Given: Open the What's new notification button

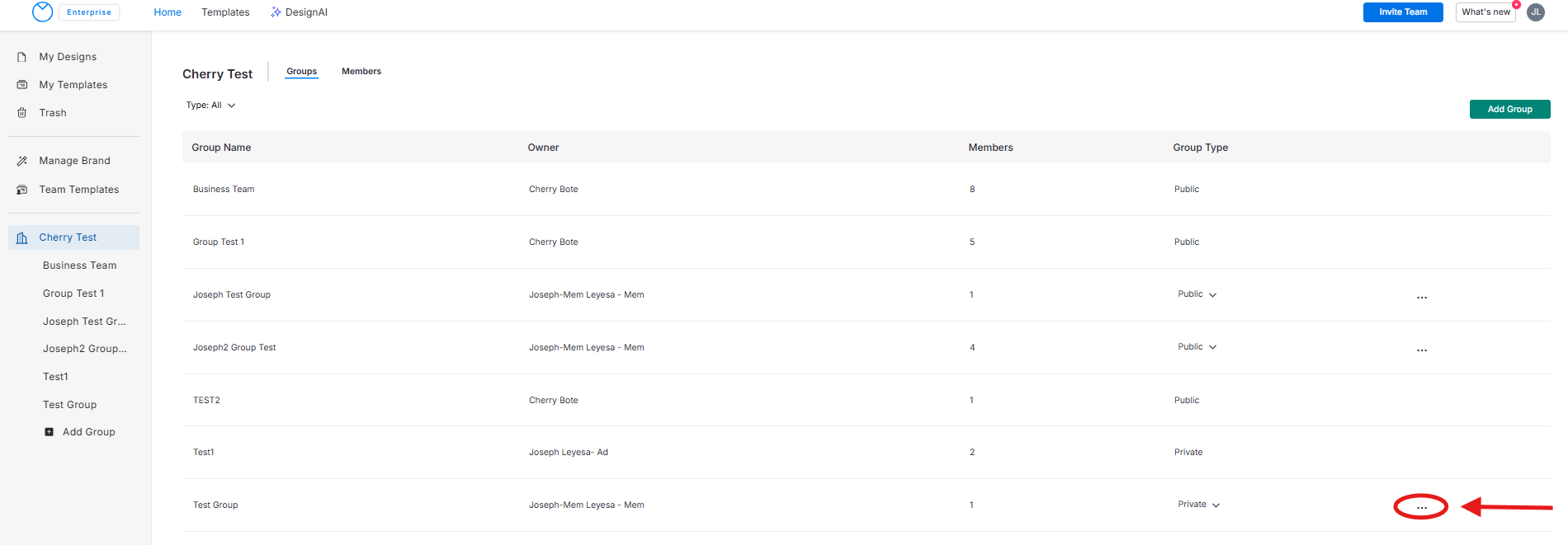Looking at the screenshot, I should point(1485,12).
